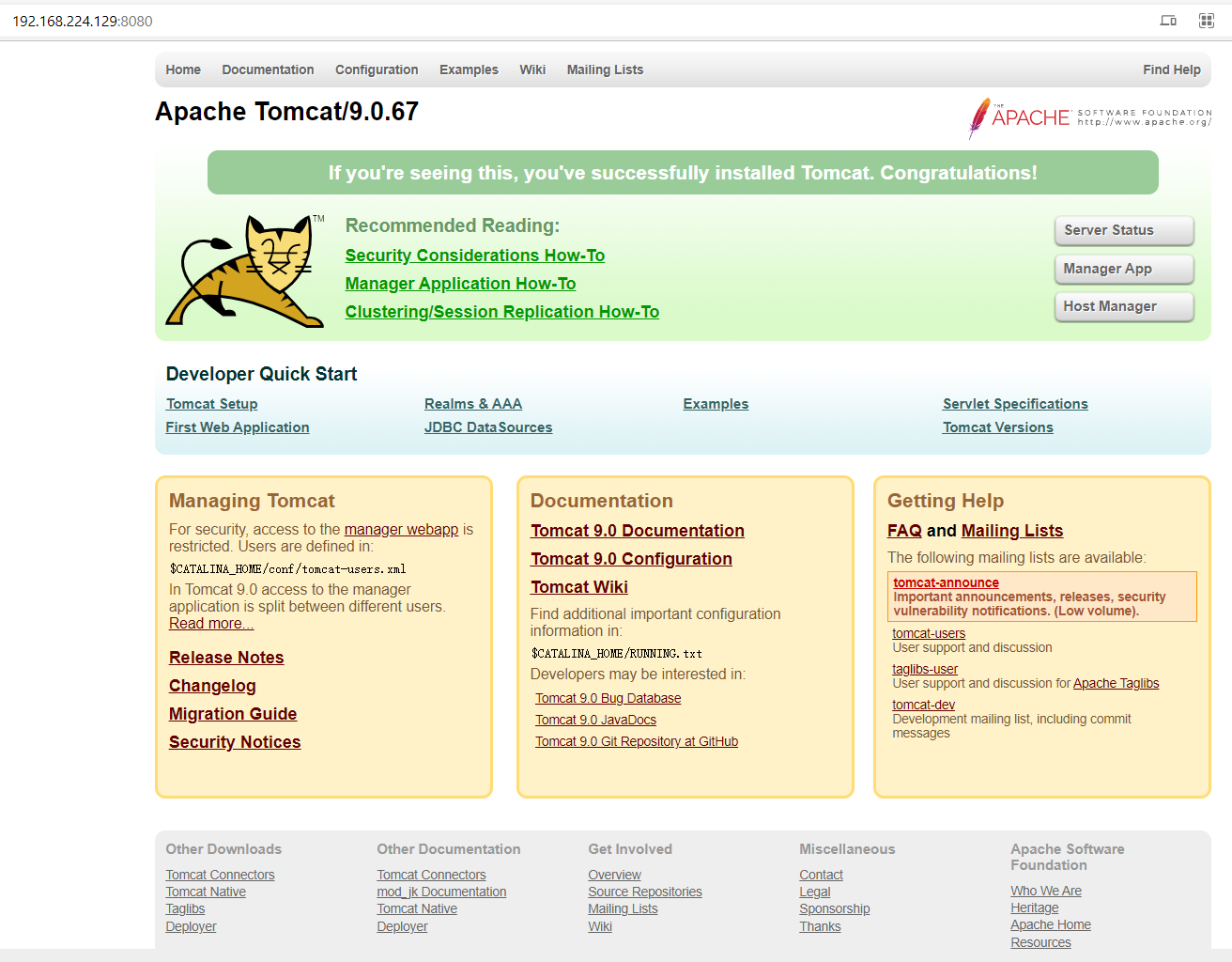Viewport: 1232px width, 962px height.
Task: Open Deployer under Other Downloads
Action: tap(191, 926)
